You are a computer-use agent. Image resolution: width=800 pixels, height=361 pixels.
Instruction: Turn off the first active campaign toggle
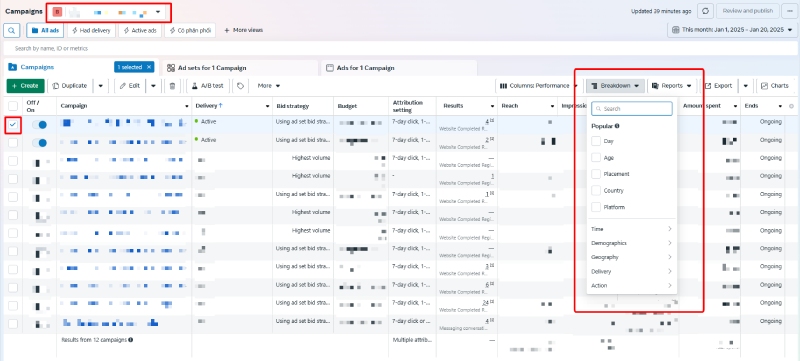coord(39,124)
